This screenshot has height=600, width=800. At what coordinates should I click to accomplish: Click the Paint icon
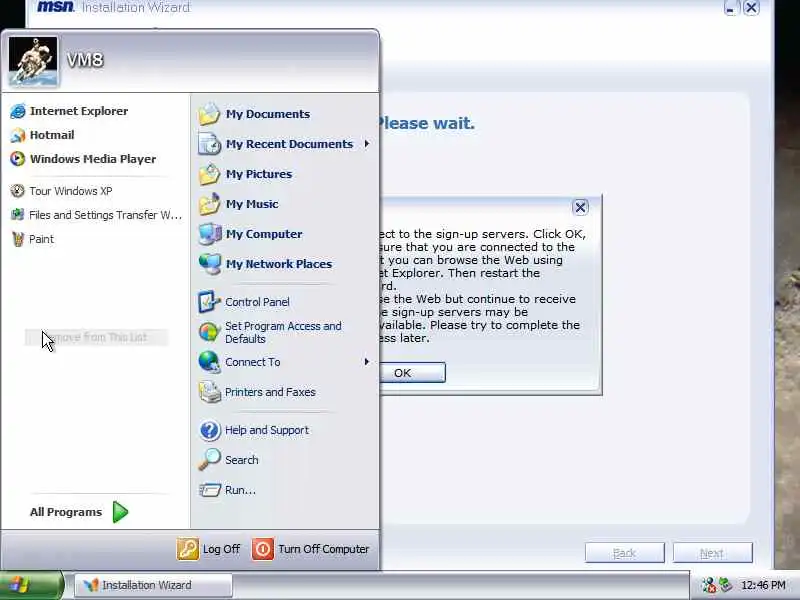(x=18, y=239)
